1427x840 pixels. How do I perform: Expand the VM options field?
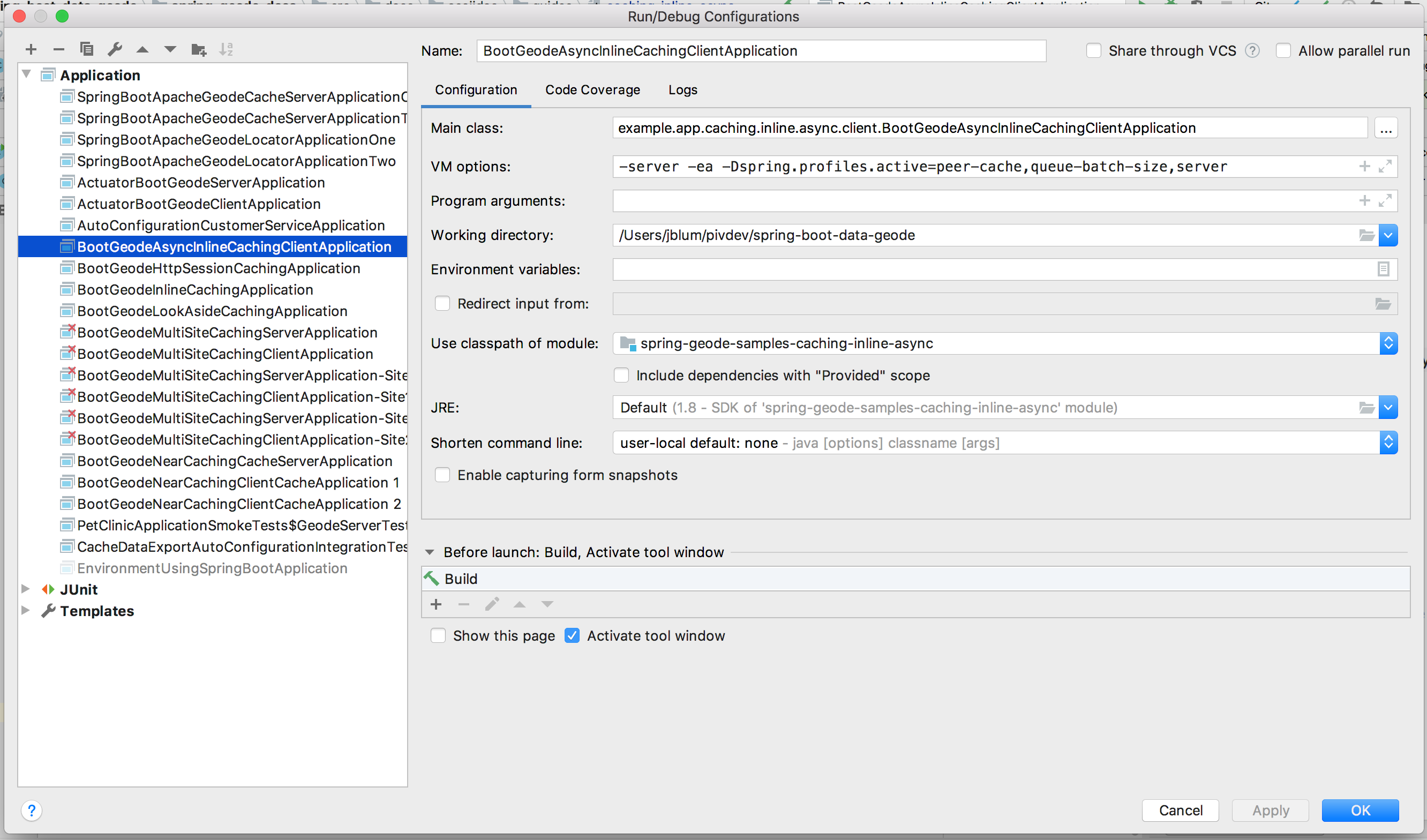point(1385,167)
